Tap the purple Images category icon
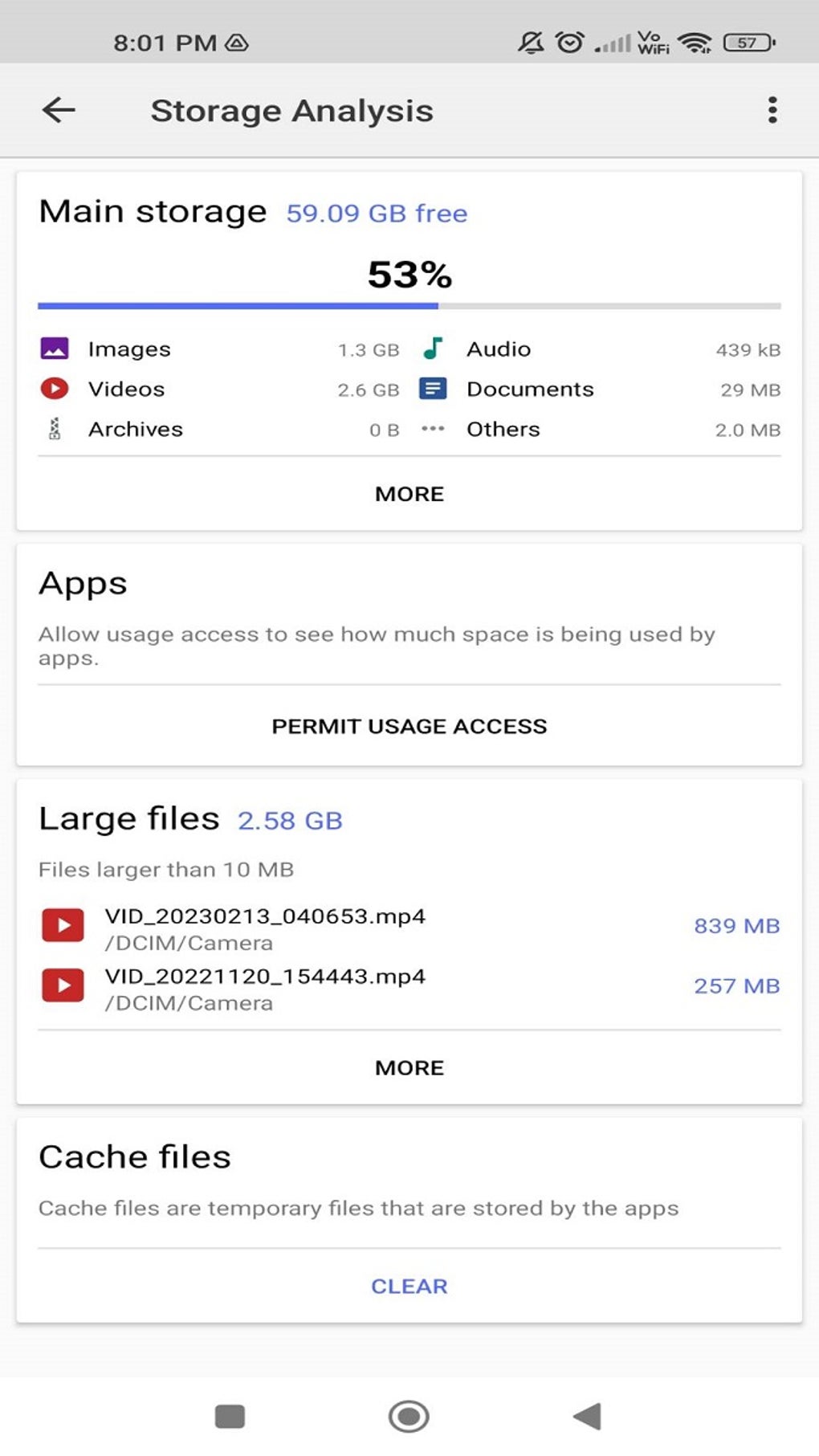 (55, 349)
